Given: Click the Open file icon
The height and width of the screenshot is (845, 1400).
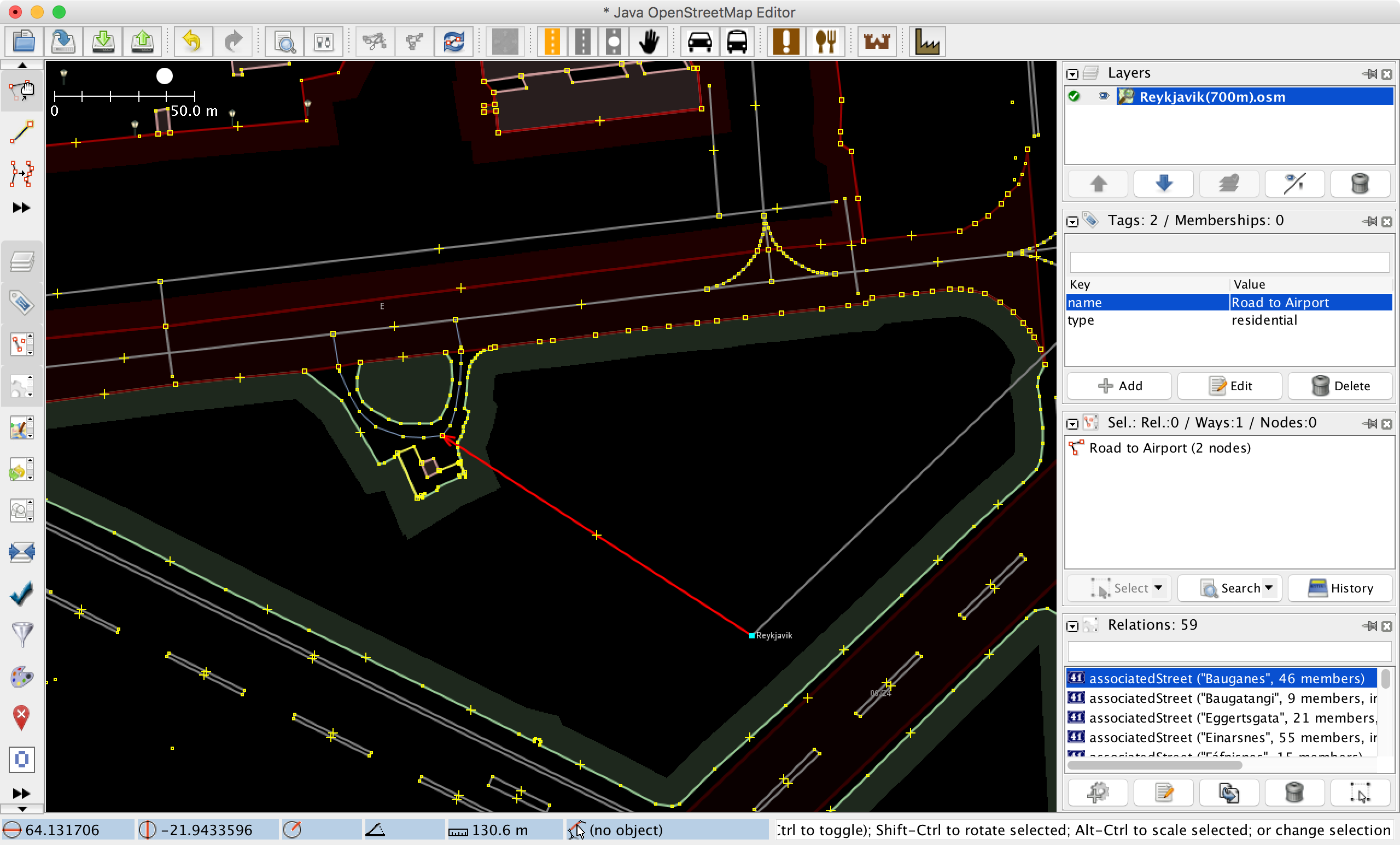Looking at the screenshot, I should pos(24,42).
